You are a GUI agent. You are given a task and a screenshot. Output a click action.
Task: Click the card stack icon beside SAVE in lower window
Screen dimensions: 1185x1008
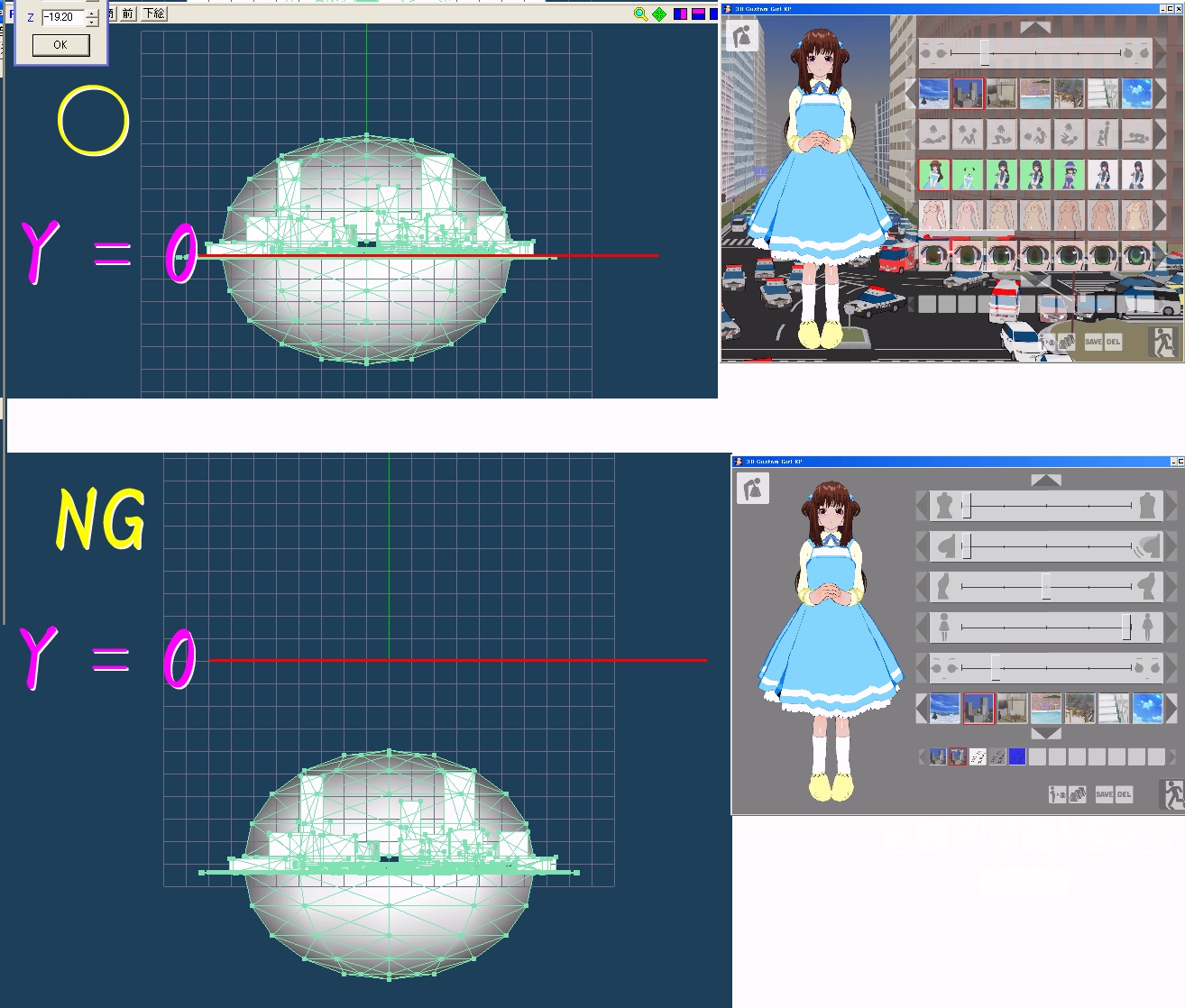coord(1076,794)
